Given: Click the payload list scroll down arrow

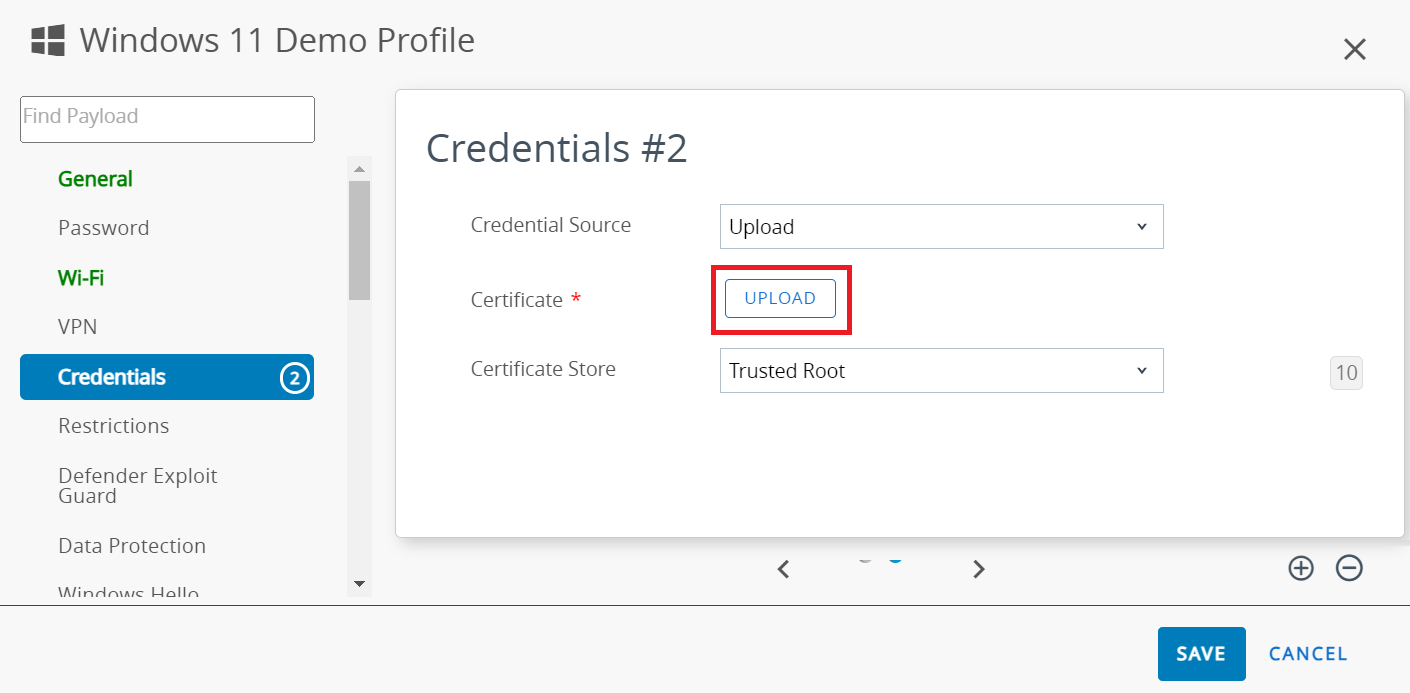Looking at the screenshot, I should click(x=359, y=584).
